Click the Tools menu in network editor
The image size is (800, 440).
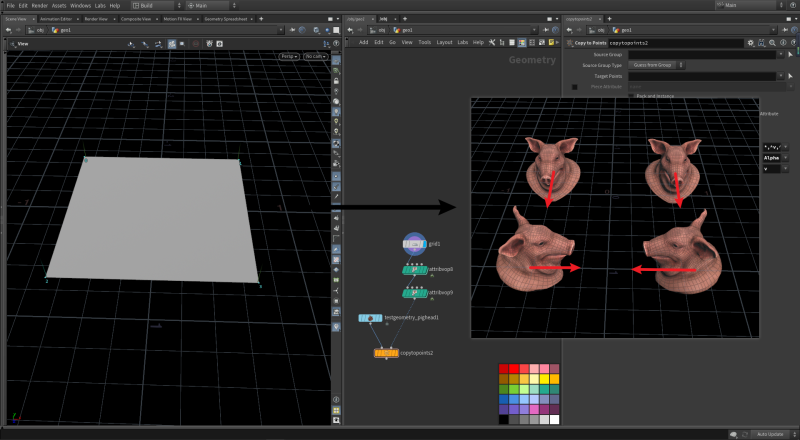tap(424, 42)
